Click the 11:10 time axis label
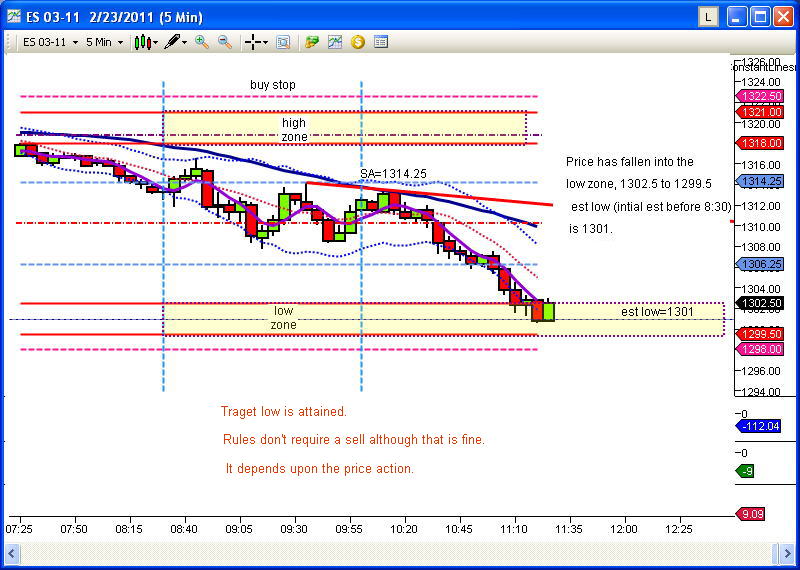The width and height of the screenshot is (800, 570). click(x=514, y=529)
